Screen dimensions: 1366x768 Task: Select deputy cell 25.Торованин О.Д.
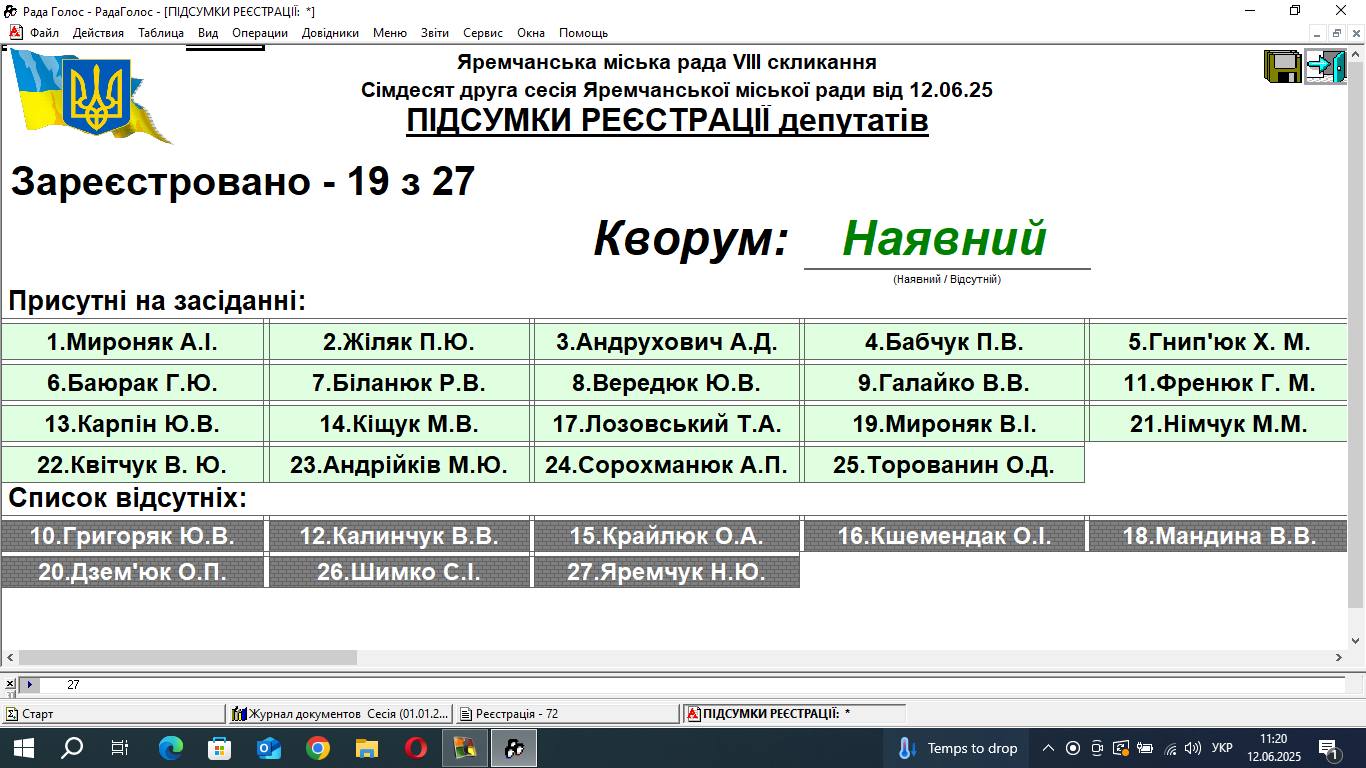[x=943, y=465]
